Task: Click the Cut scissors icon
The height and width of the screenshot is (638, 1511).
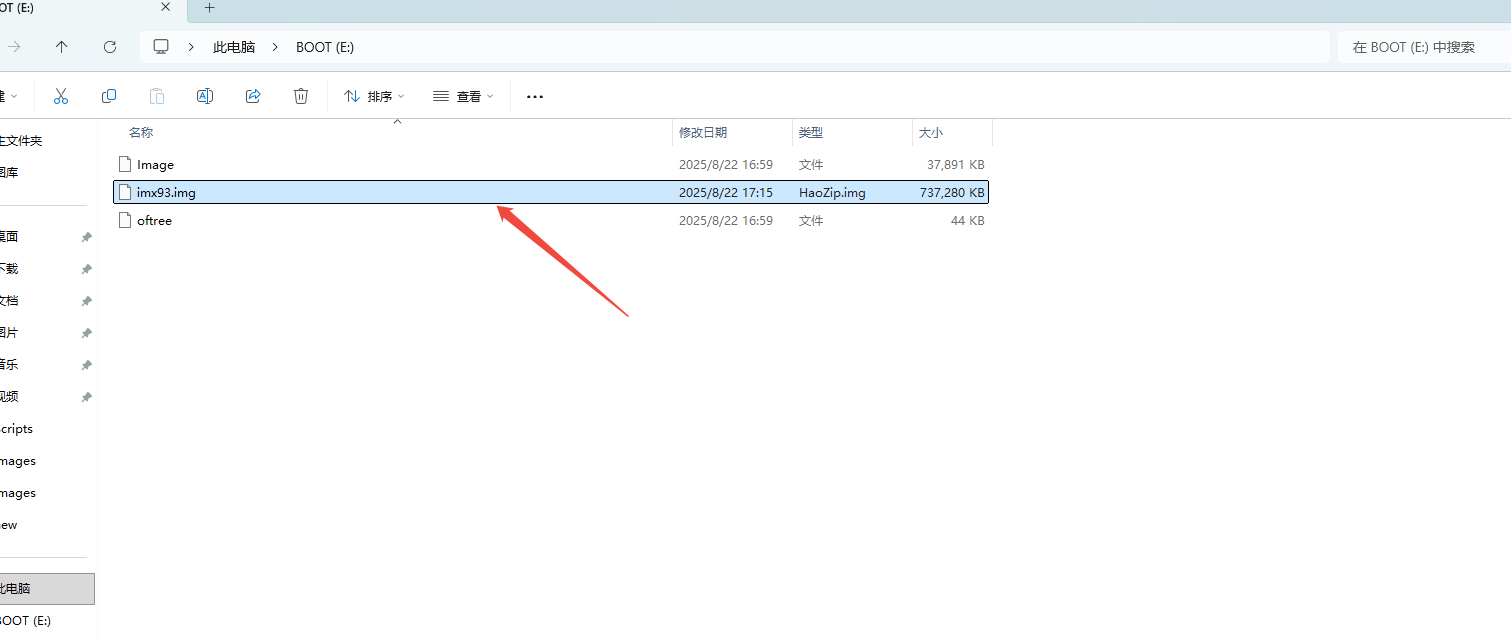Action: click(60, 96)
